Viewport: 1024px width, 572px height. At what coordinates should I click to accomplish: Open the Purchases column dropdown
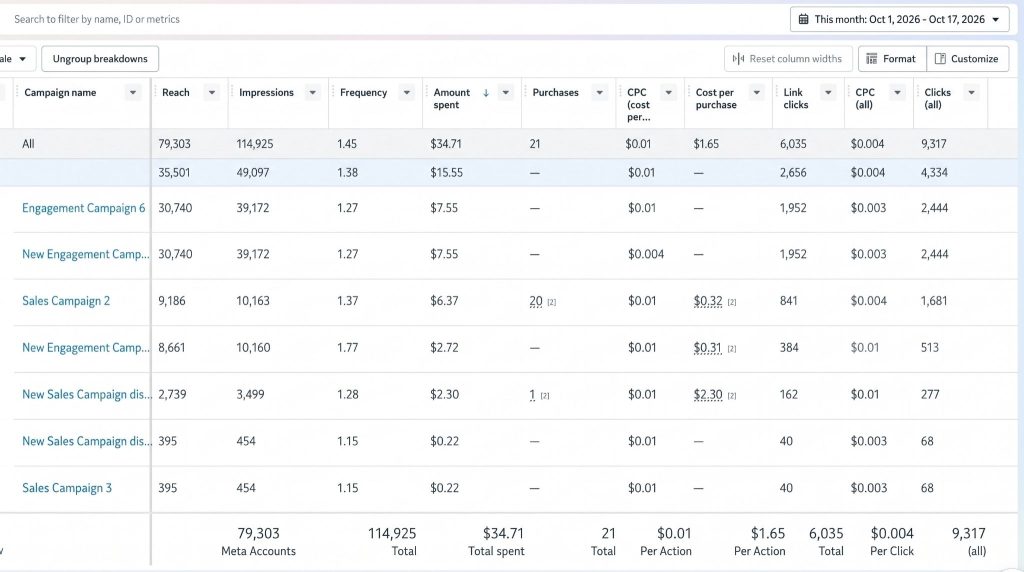pyautogui.click(x=600, y=93)
